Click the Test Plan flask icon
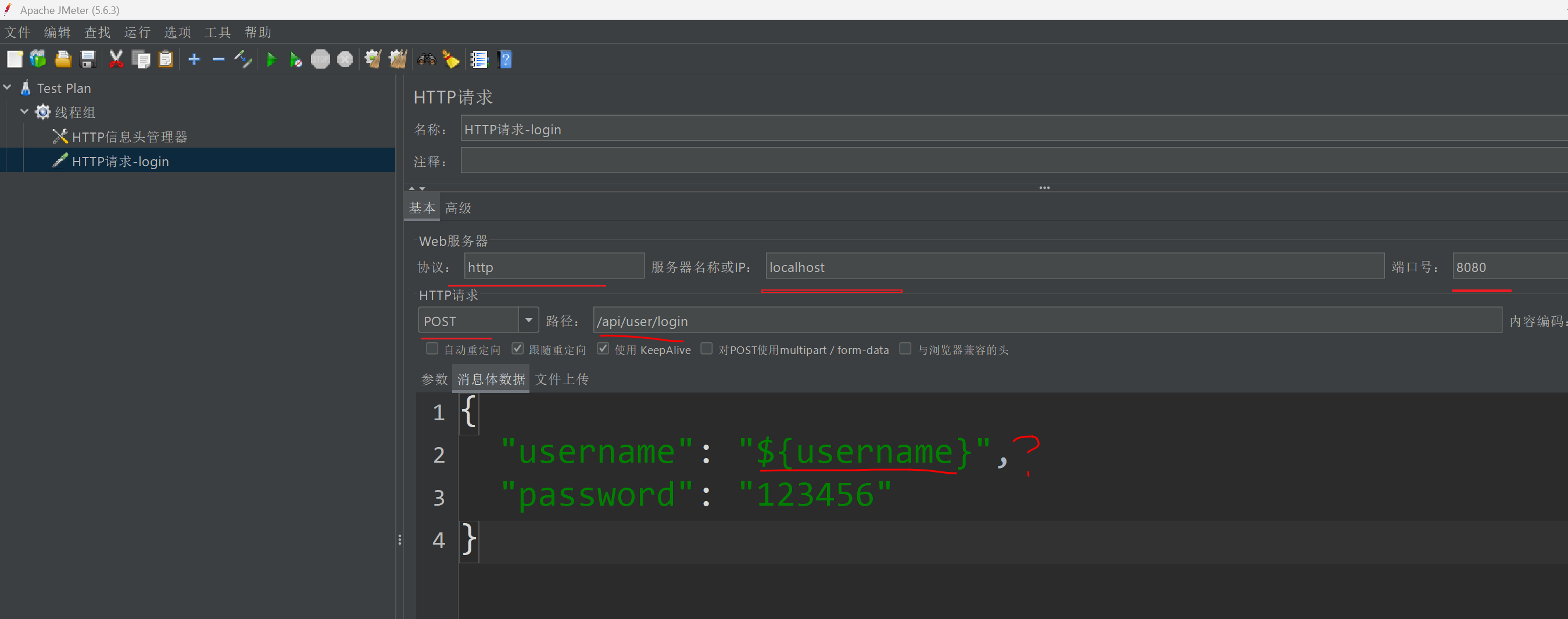 26,88
